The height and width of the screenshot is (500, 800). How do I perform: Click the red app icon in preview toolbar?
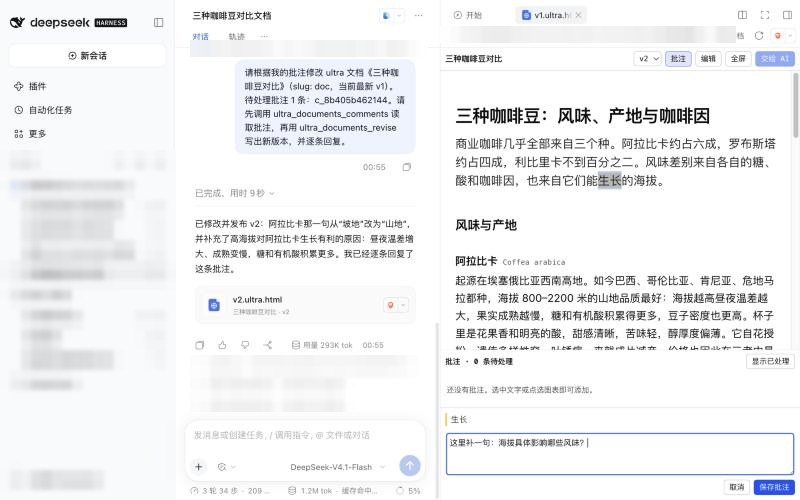[x=778, y=36]
